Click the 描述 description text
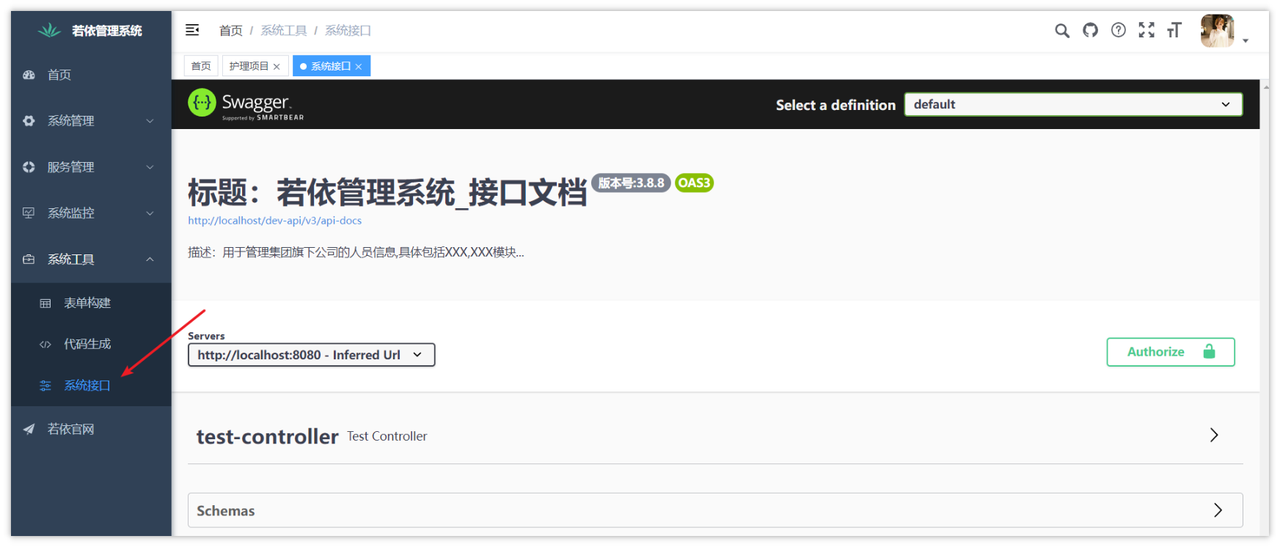 [x=356, y=252]
